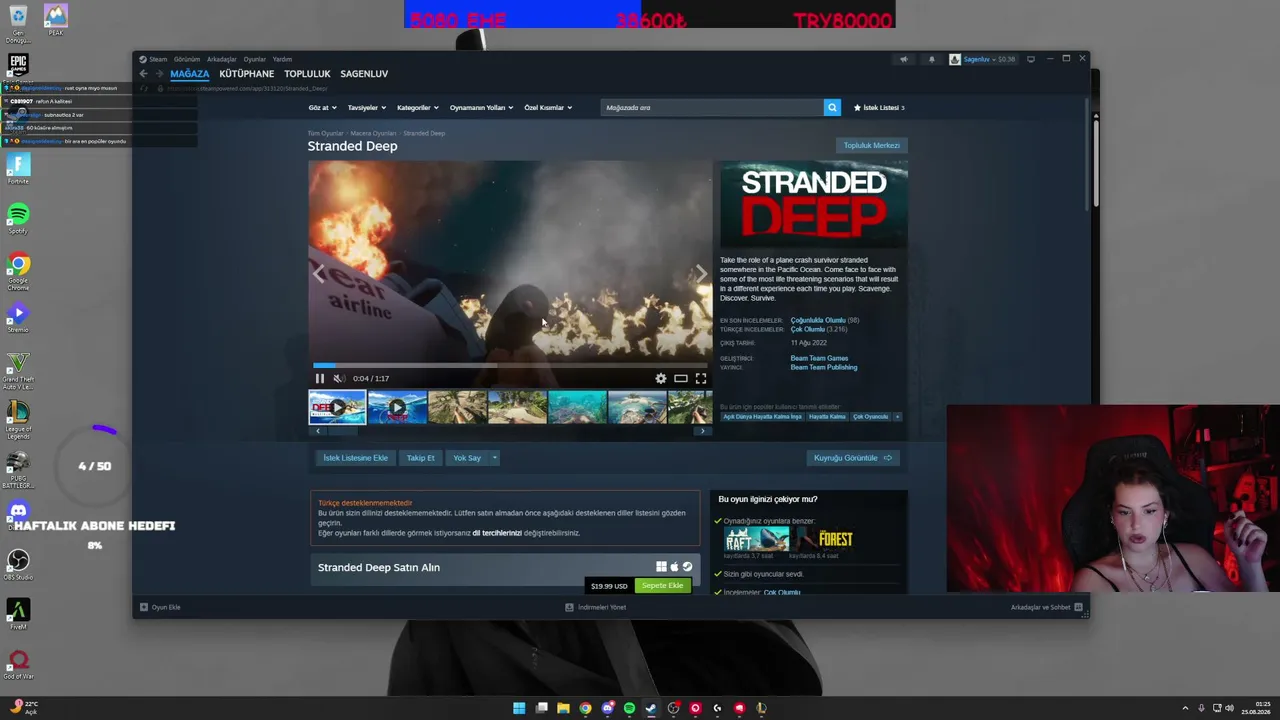
Task: Open League of Legends desktop shortcut
Action: (x=18, y=419)
